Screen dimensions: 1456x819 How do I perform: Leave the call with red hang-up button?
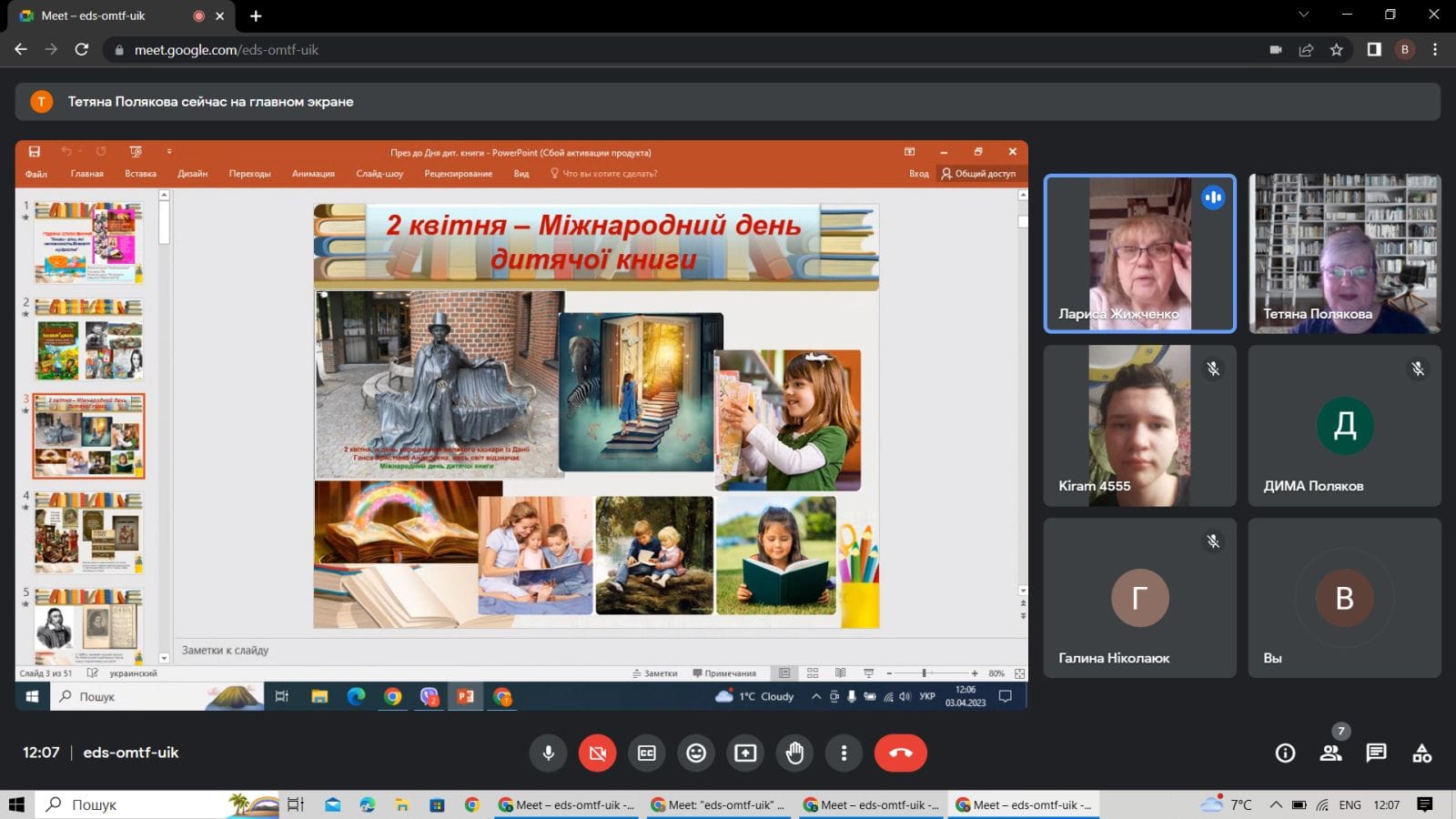point(900,753)
